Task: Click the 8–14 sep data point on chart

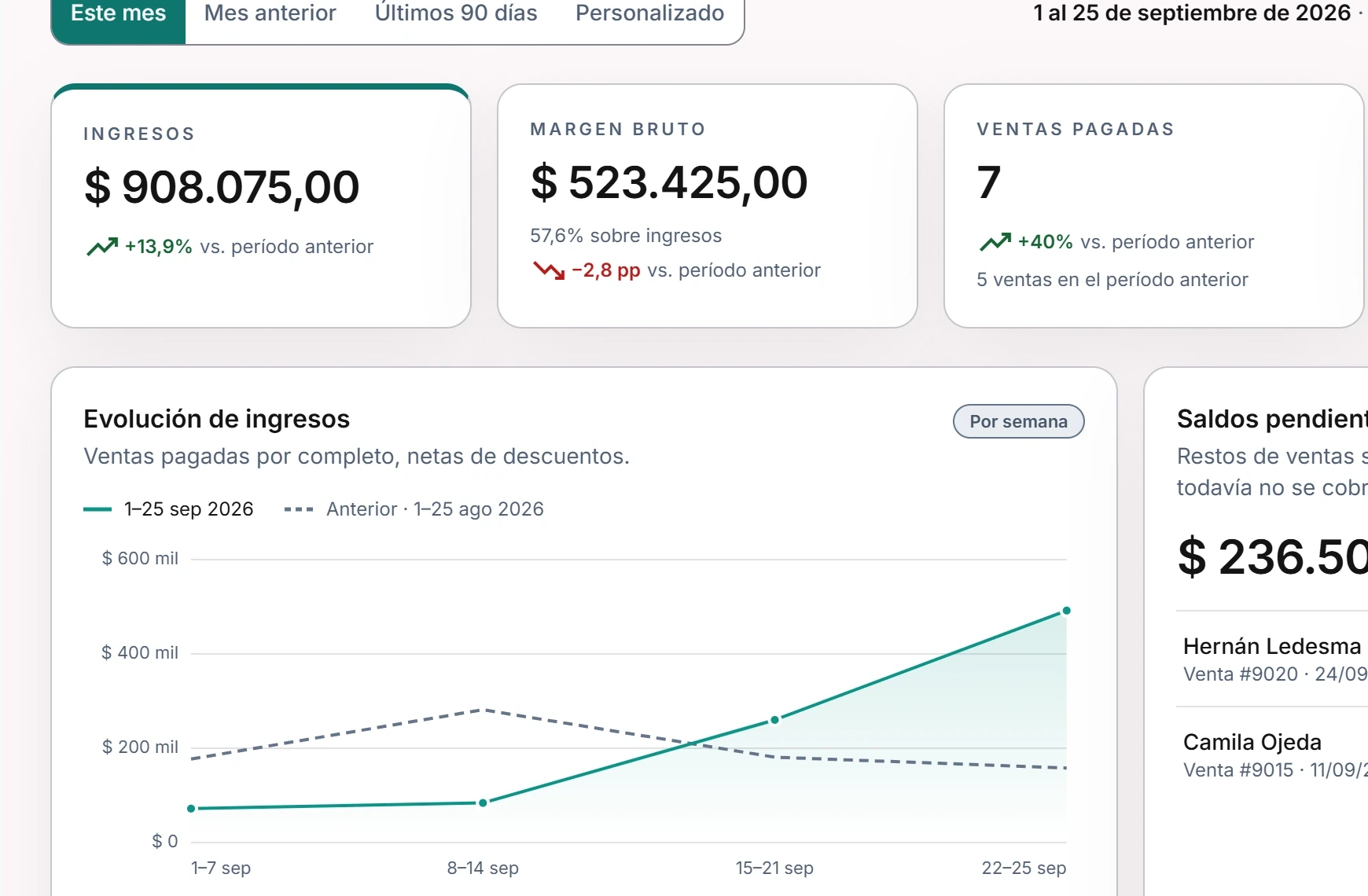Action: click(483, 803)
